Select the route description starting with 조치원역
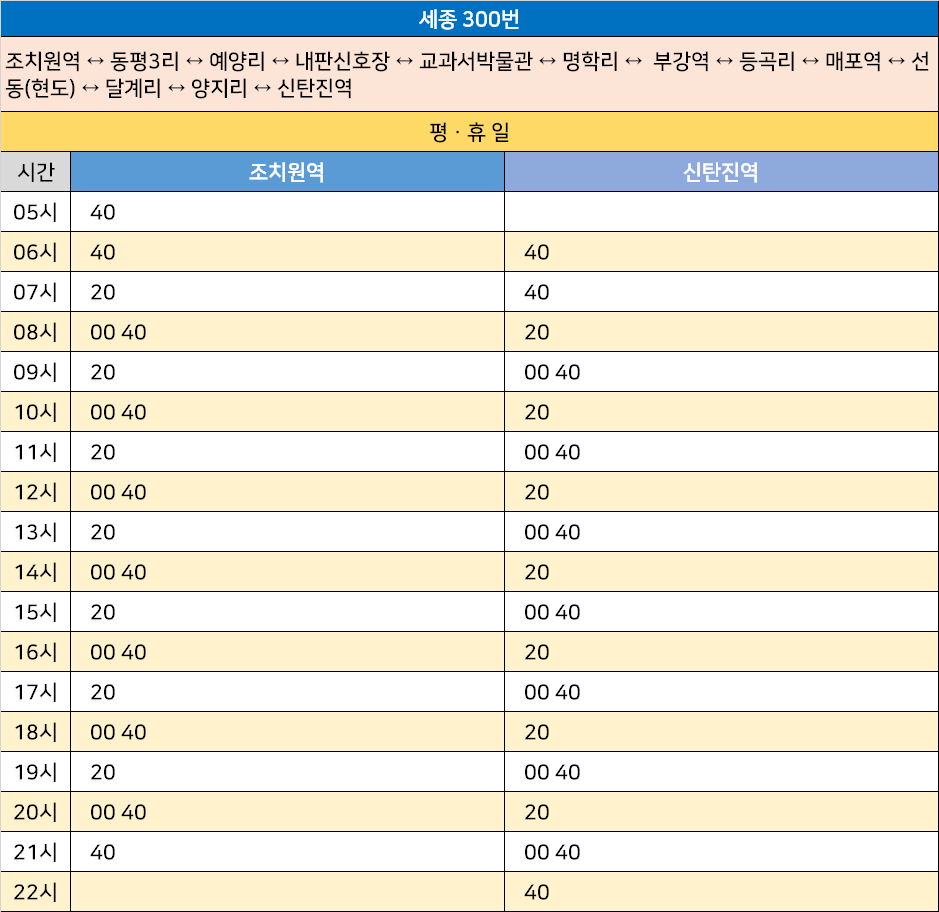Viewport: 939px width, 912px height. (x=469, y=74)
